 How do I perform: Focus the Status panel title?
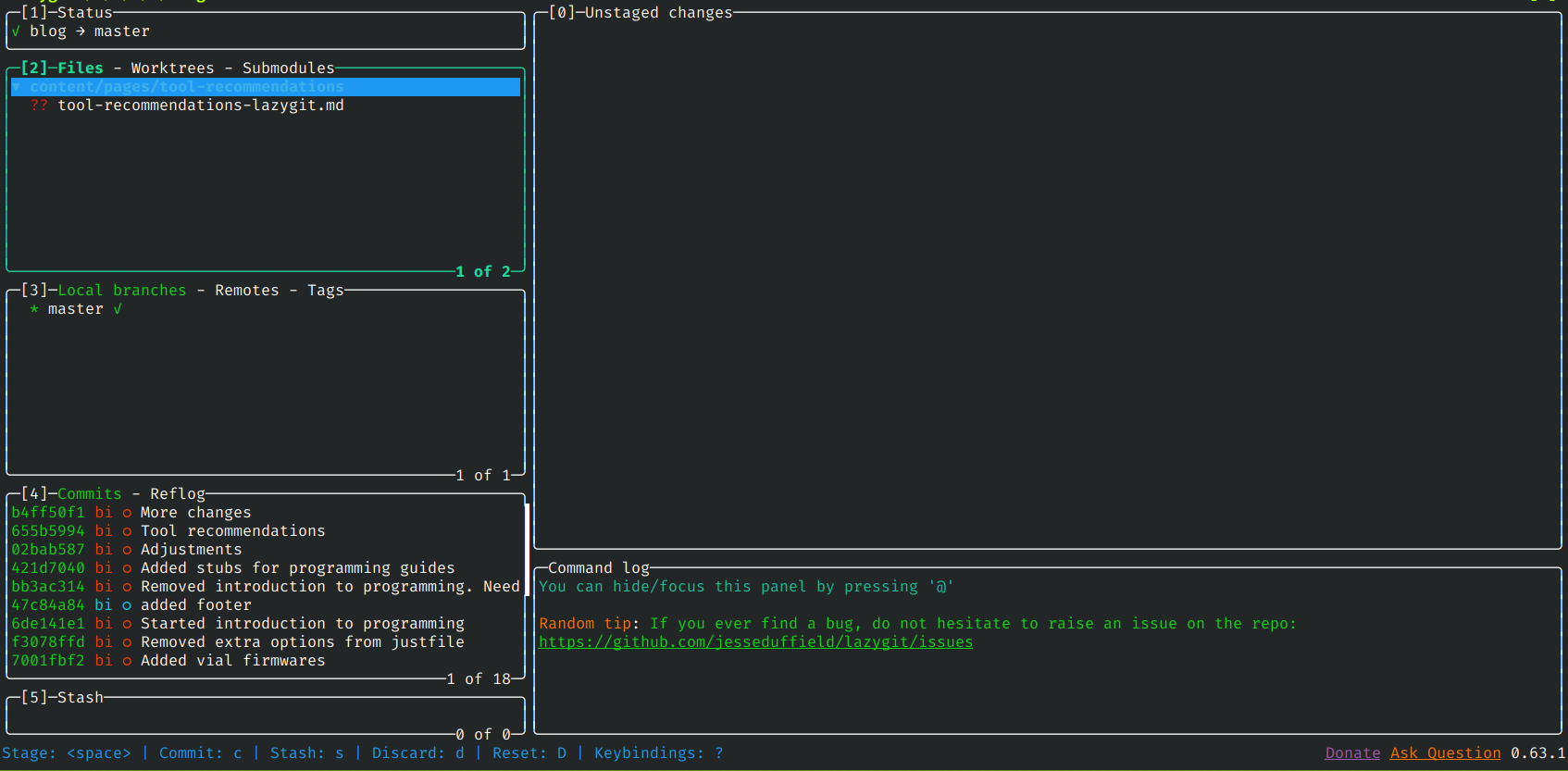[85, 13]
